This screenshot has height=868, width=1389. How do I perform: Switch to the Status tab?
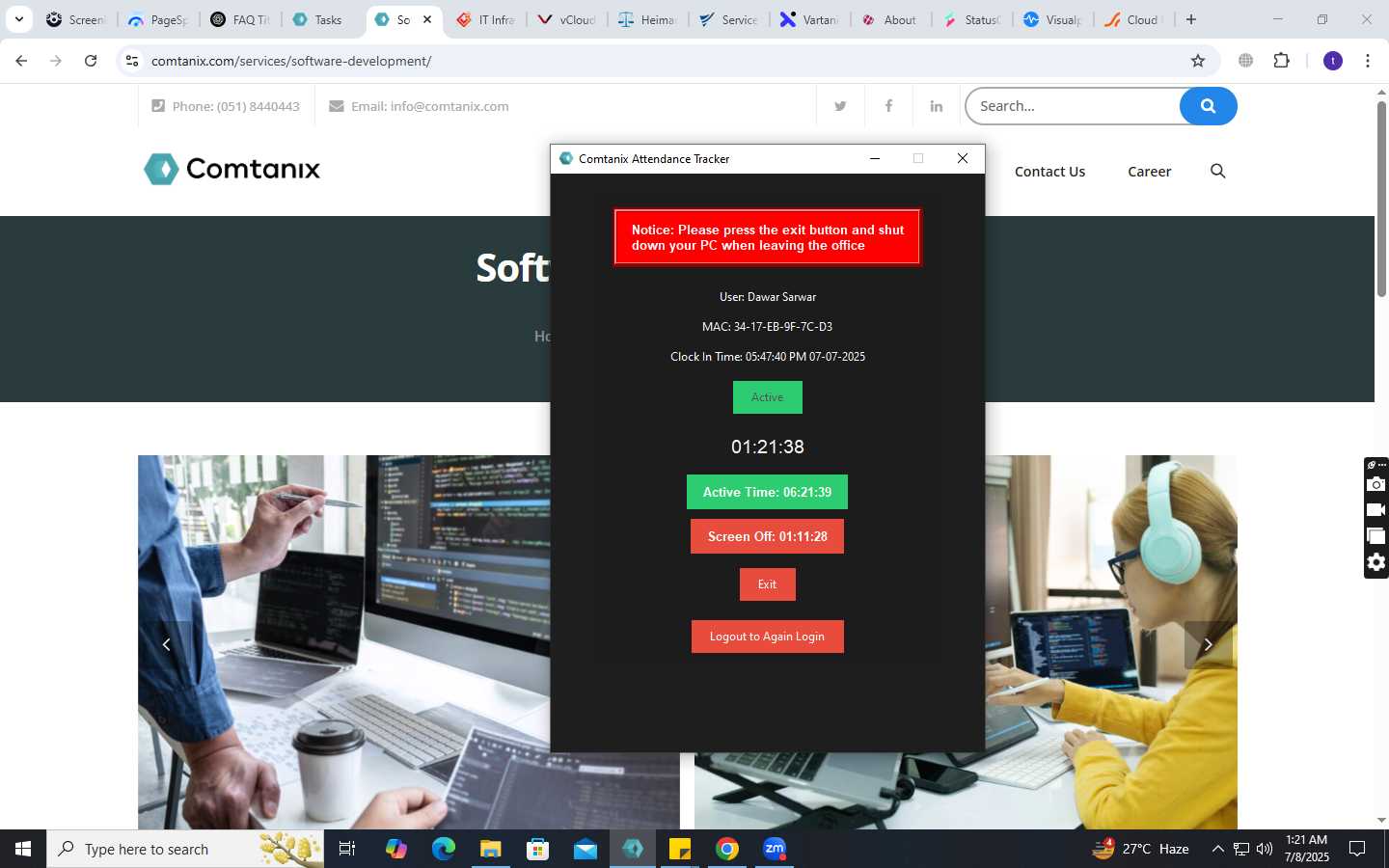tap(973, 19)
